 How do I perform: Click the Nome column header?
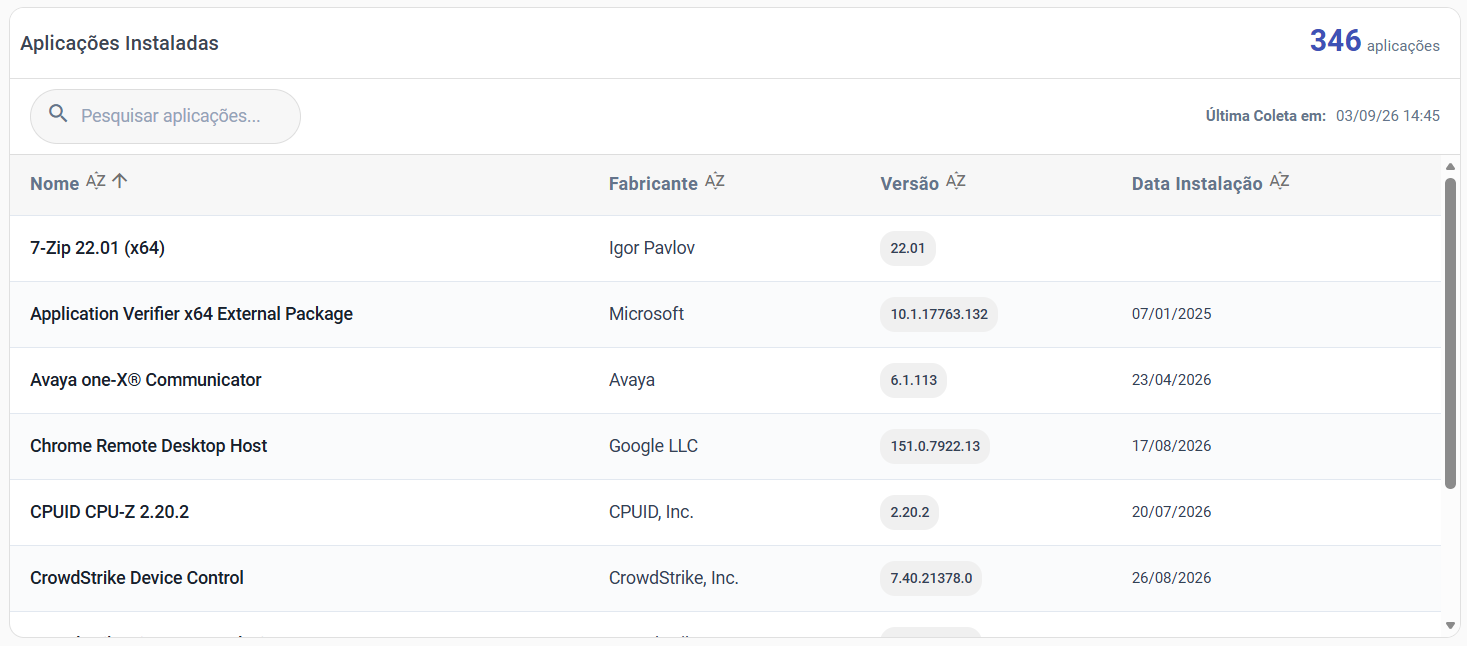coord(55,184)
